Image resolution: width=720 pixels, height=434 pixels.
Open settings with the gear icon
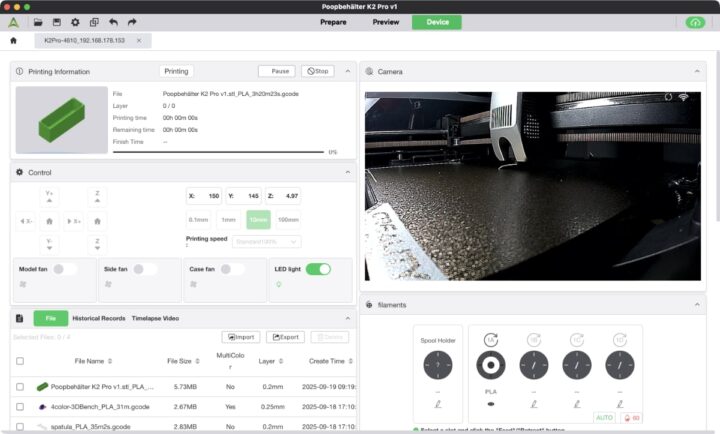(x=75, y=22)
